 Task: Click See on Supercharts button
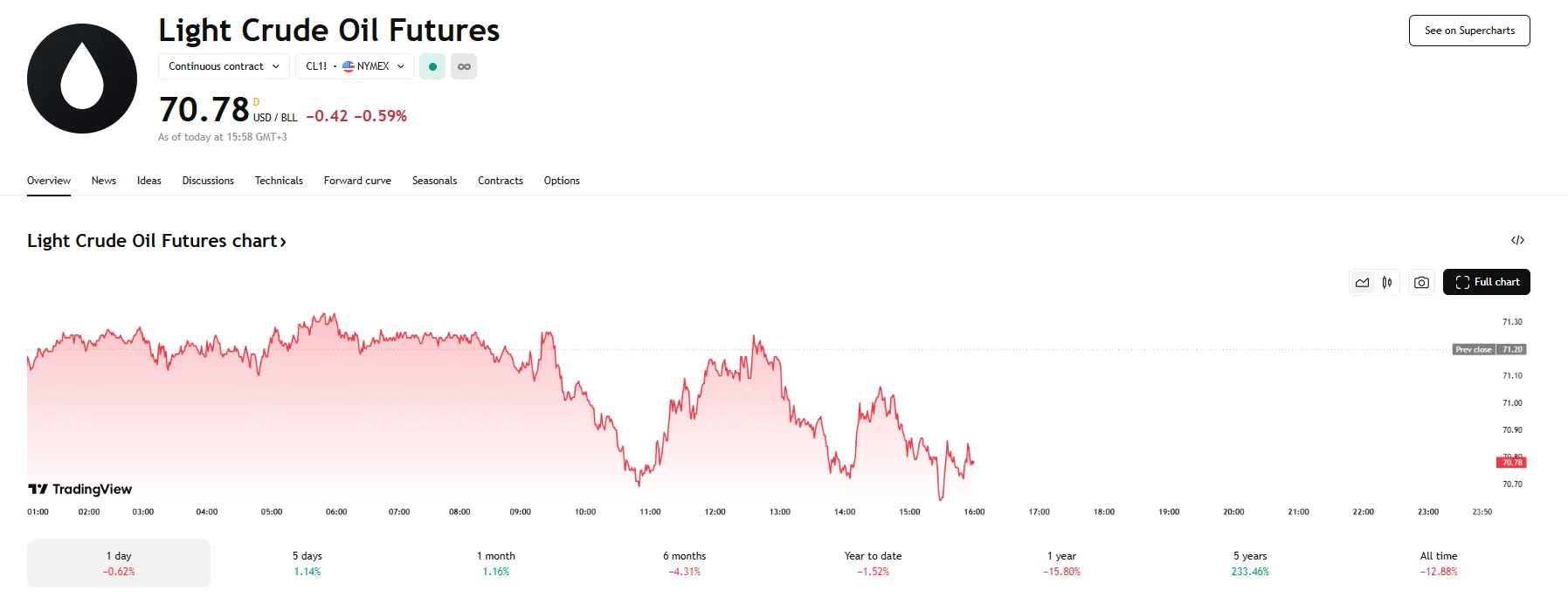(x=1469, y=31)
